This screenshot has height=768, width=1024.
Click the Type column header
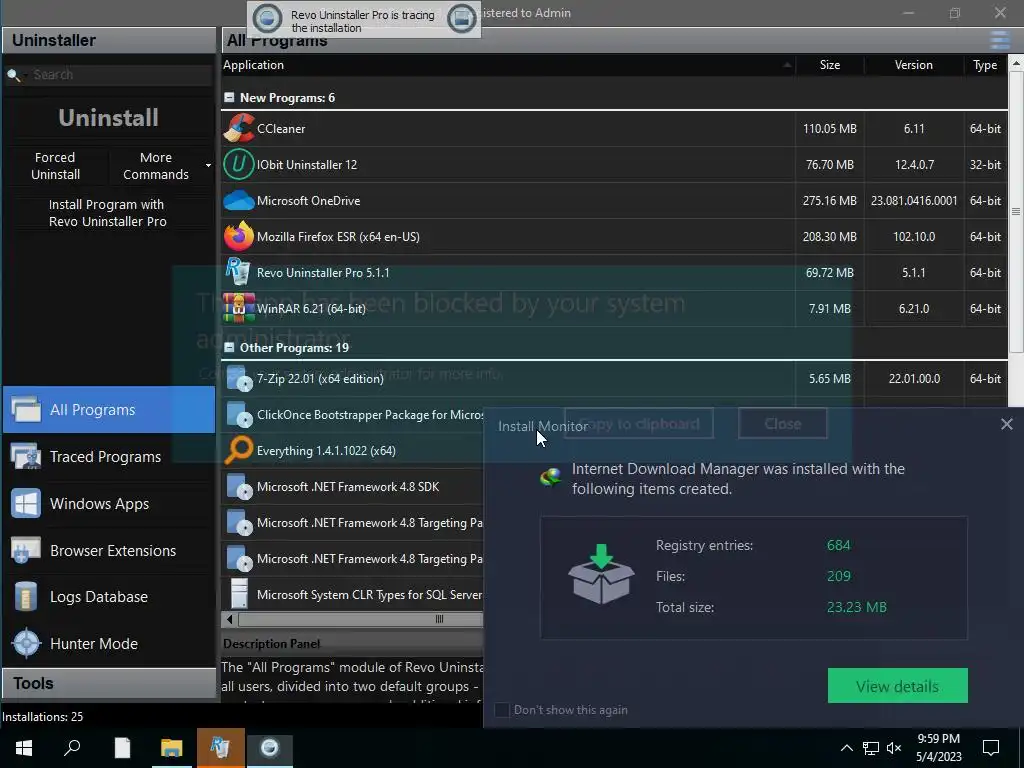(x=985, y=65)
